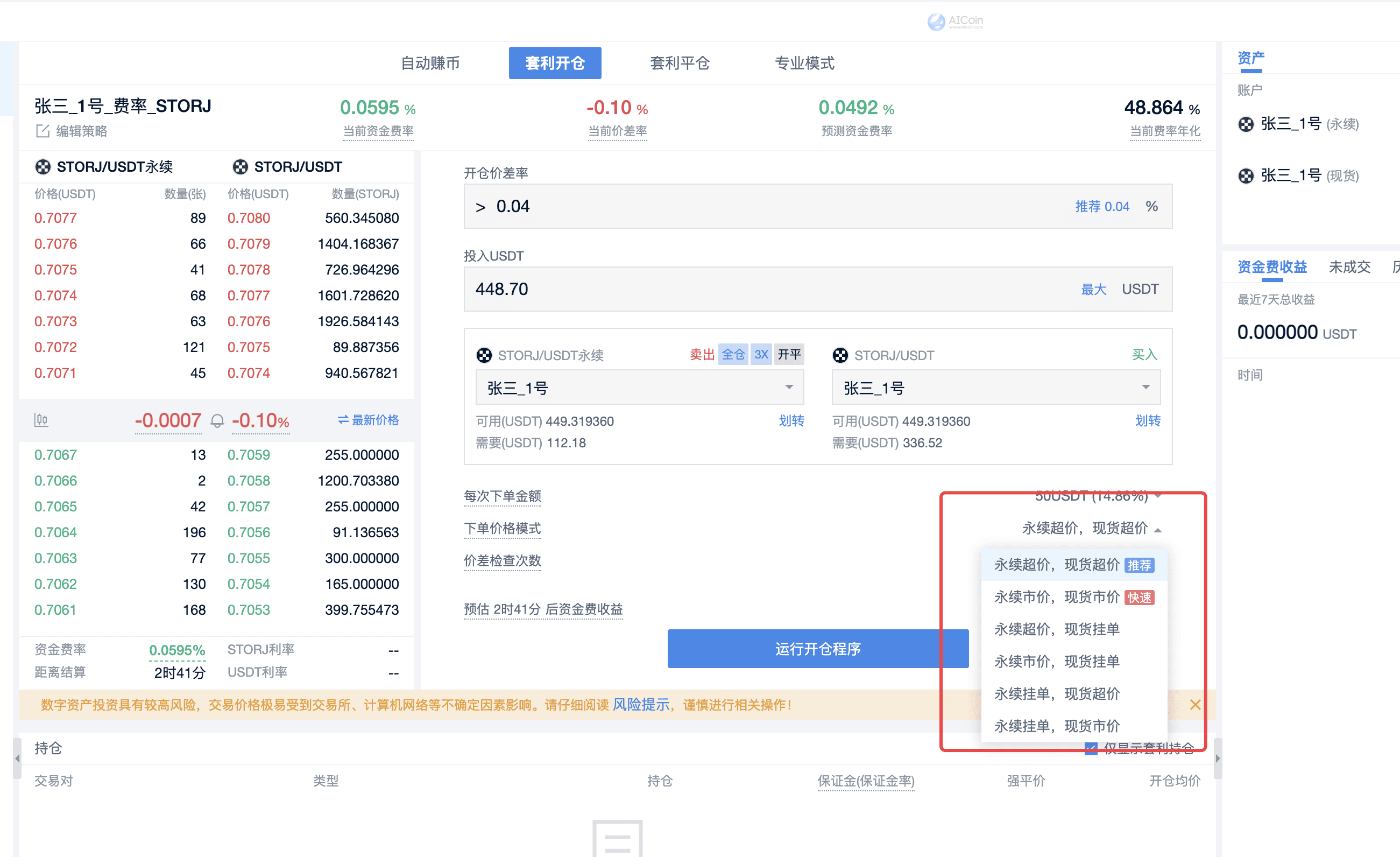
Task: Click the coin icon in the perpetual sell panel
Action: click(484, 355)
